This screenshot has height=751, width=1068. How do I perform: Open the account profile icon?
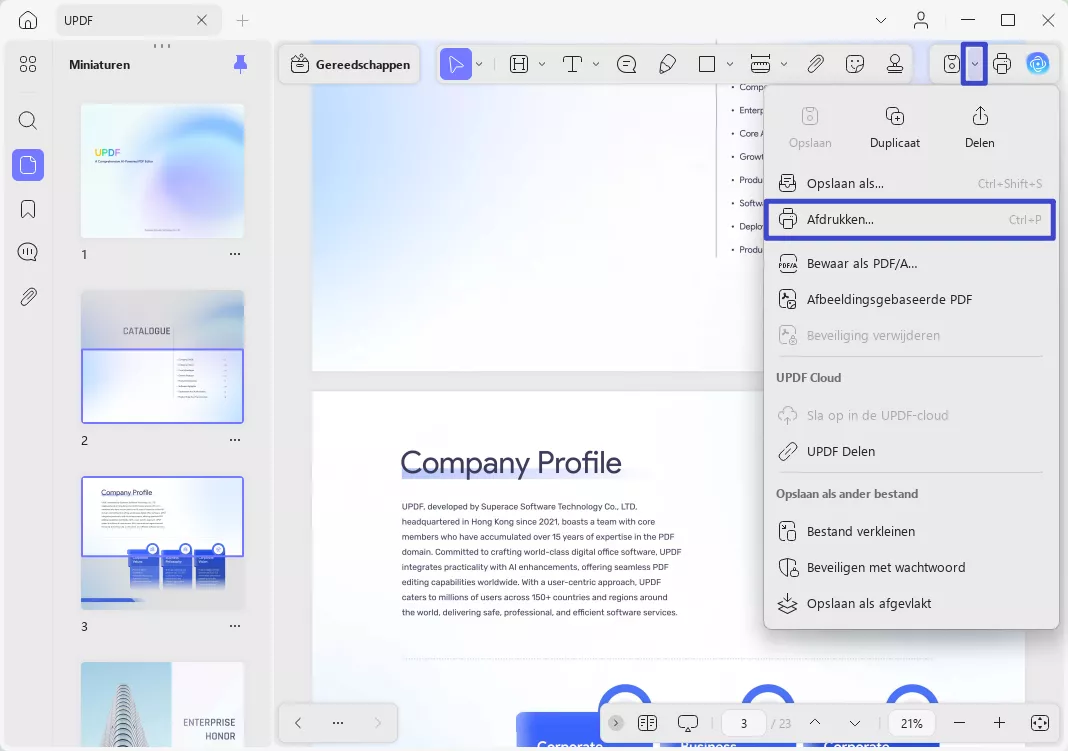tap(921, 20)
